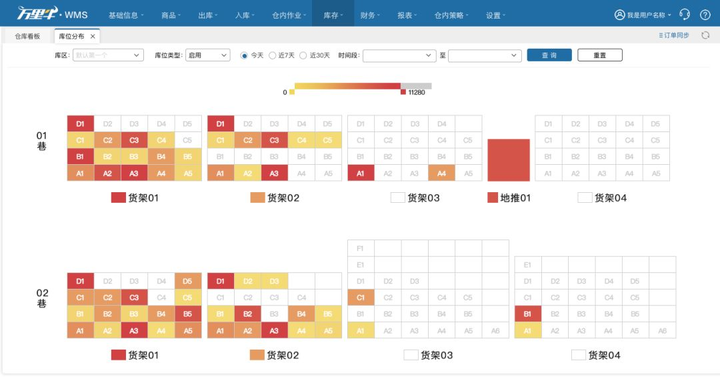Expand the 出库 menu

click(x=208, y=15)
